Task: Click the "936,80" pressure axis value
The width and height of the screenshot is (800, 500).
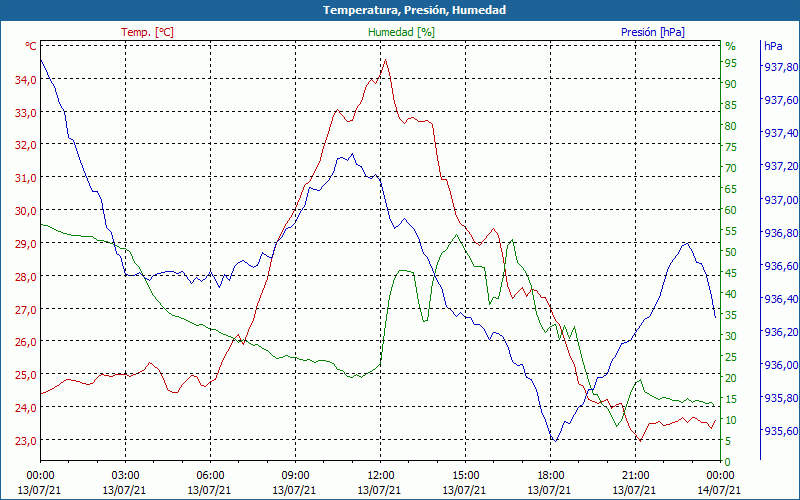Action: point(781,233)
